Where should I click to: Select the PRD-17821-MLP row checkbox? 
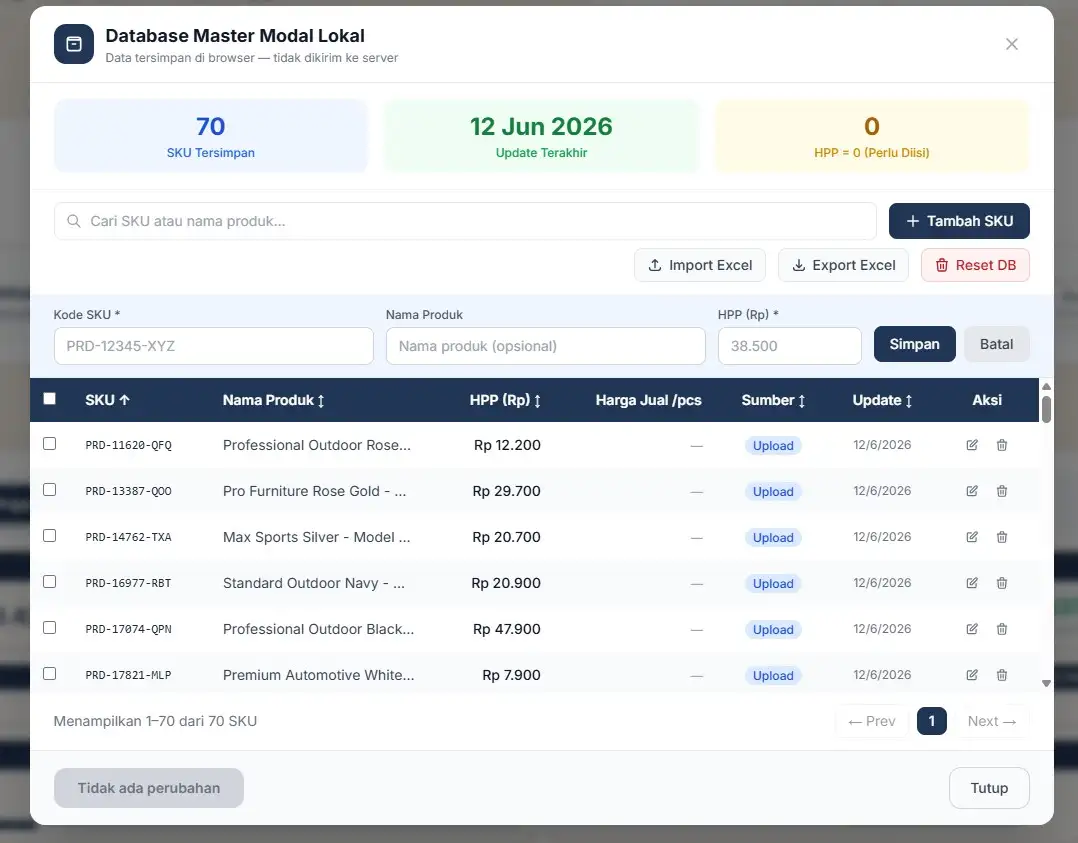50,674
